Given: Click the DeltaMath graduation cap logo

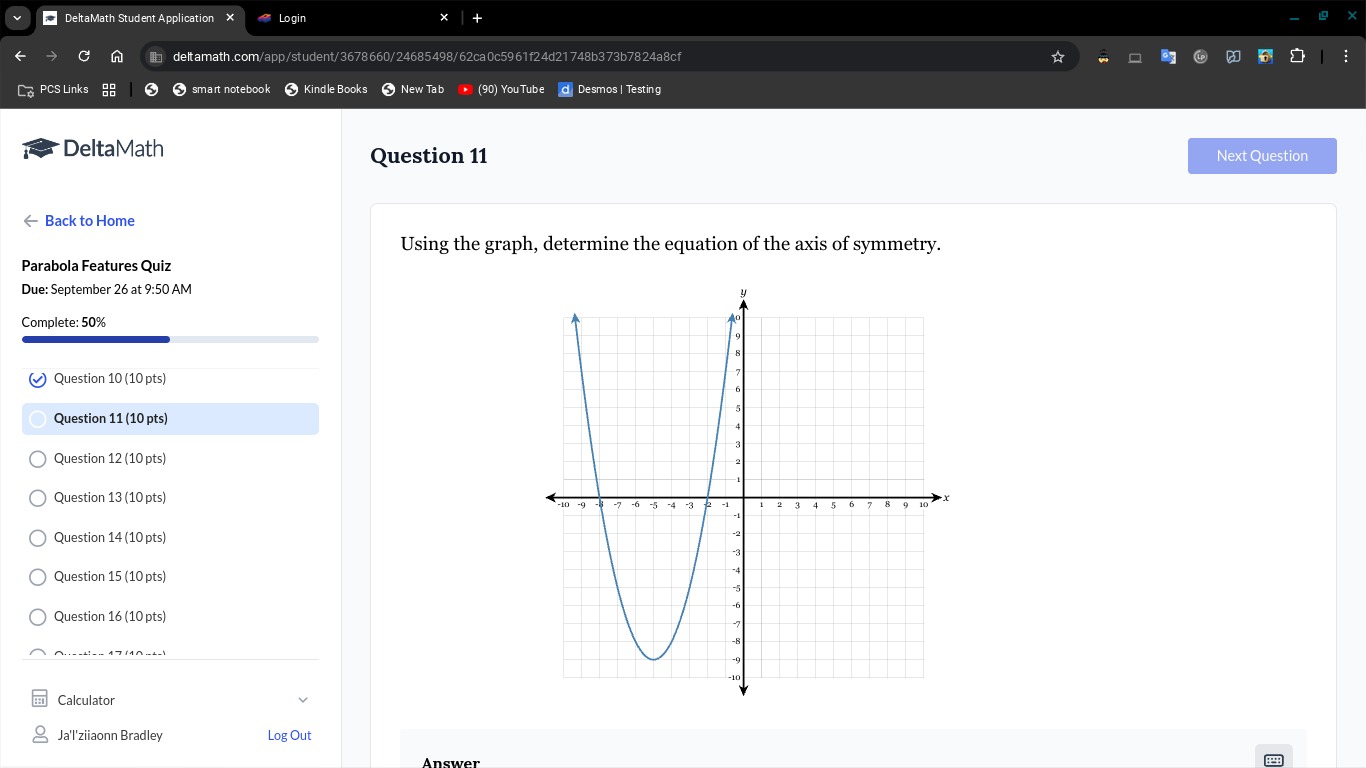Looking at the screenshot, I should pyautogui.click(x=40, y=148).
